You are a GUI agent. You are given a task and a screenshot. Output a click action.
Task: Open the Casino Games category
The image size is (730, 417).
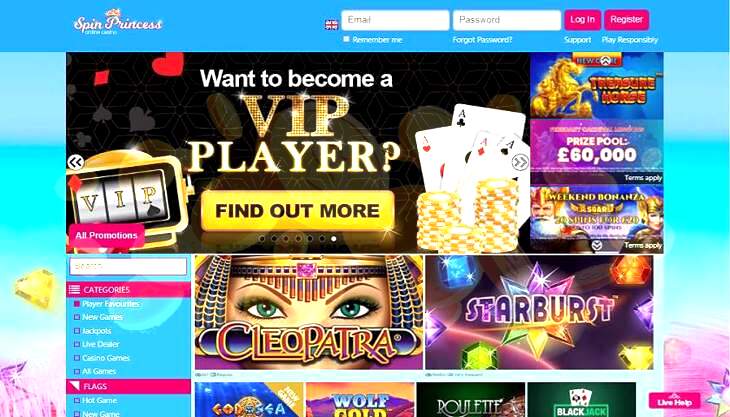(x=106, y=358)
